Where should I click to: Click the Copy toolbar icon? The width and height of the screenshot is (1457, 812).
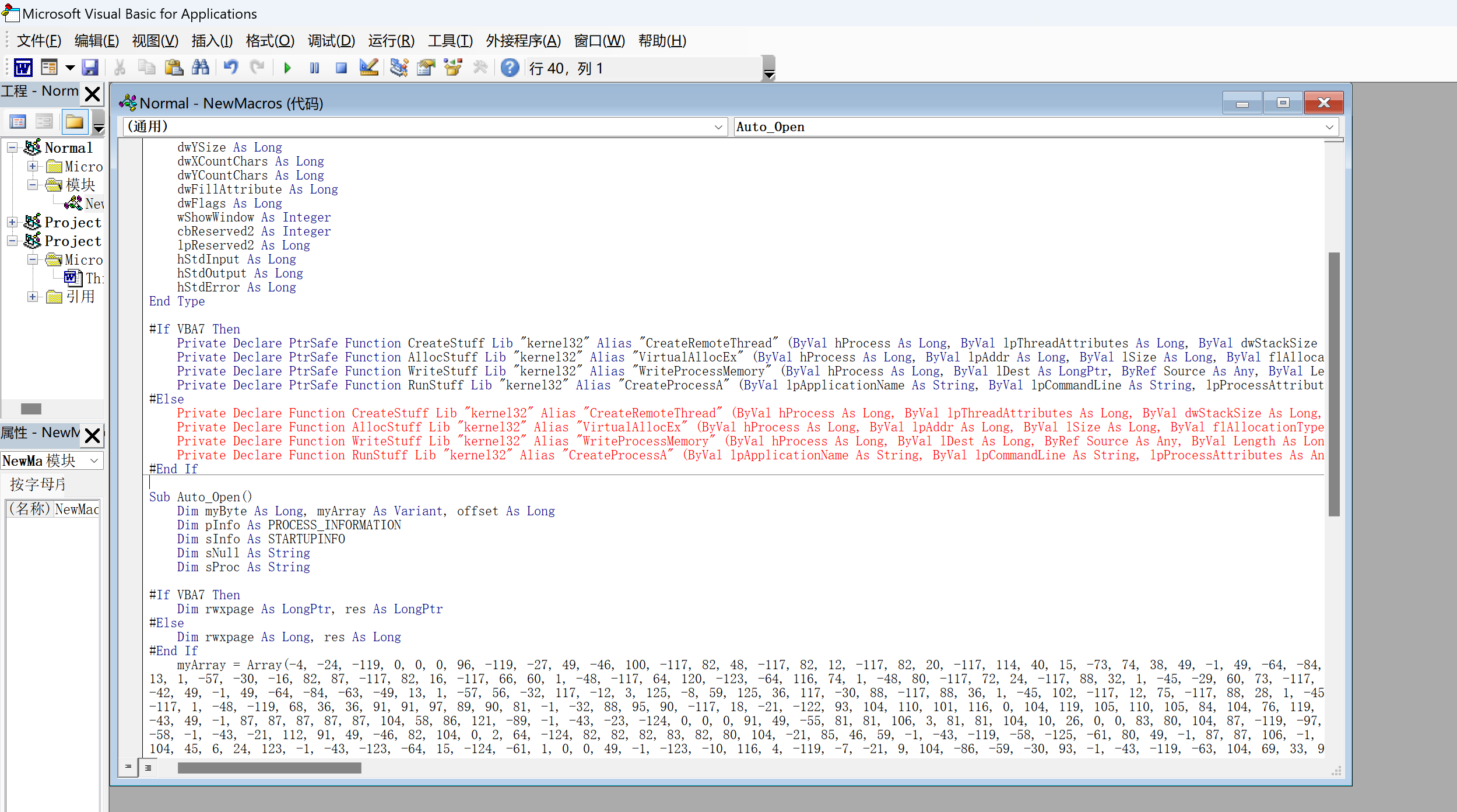point(146,68)
